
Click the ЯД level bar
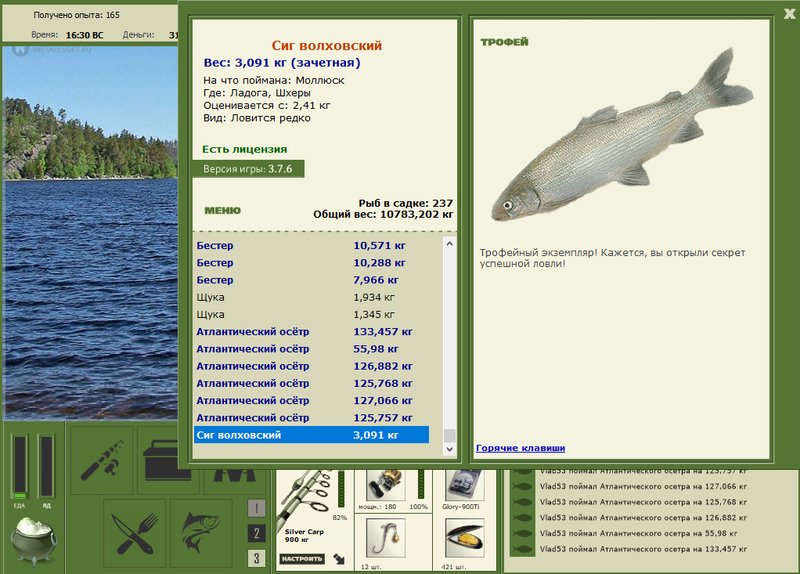point(46,467)
